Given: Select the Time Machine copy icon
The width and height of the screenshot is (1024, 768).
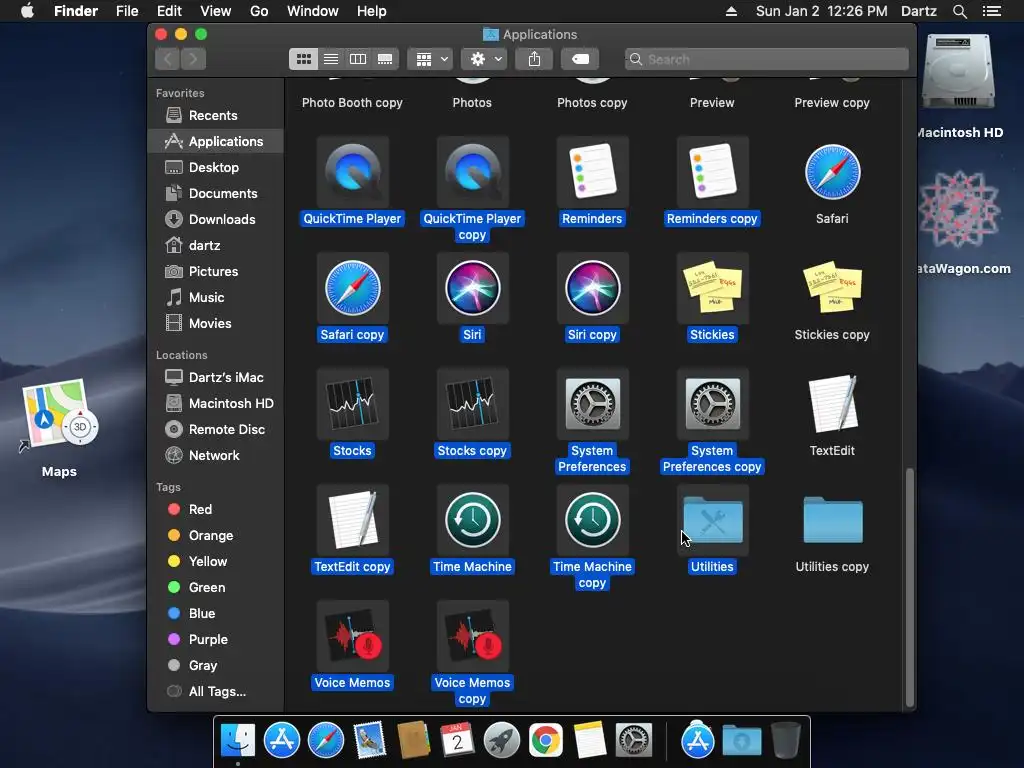Looking at the screenshot, I should tap(592, 520).
